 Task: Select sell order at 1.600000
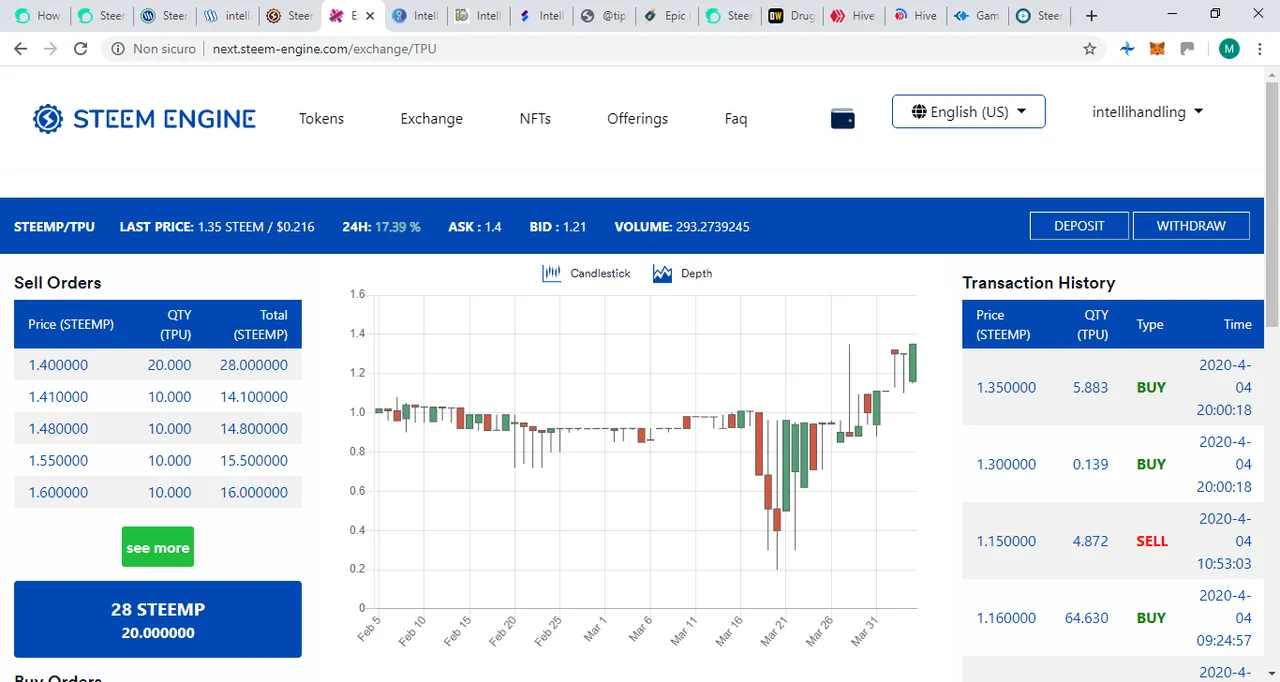(158, 493)
